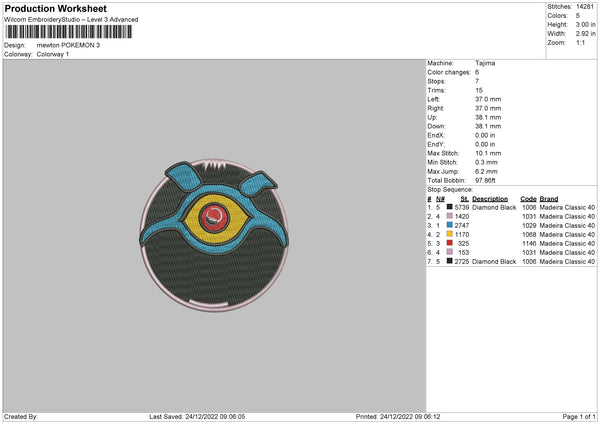The width and height of the screenshot is (600, 424).
Task: Click the design name "mewton POKEMON 3"
Action: (x=68, y=45)
